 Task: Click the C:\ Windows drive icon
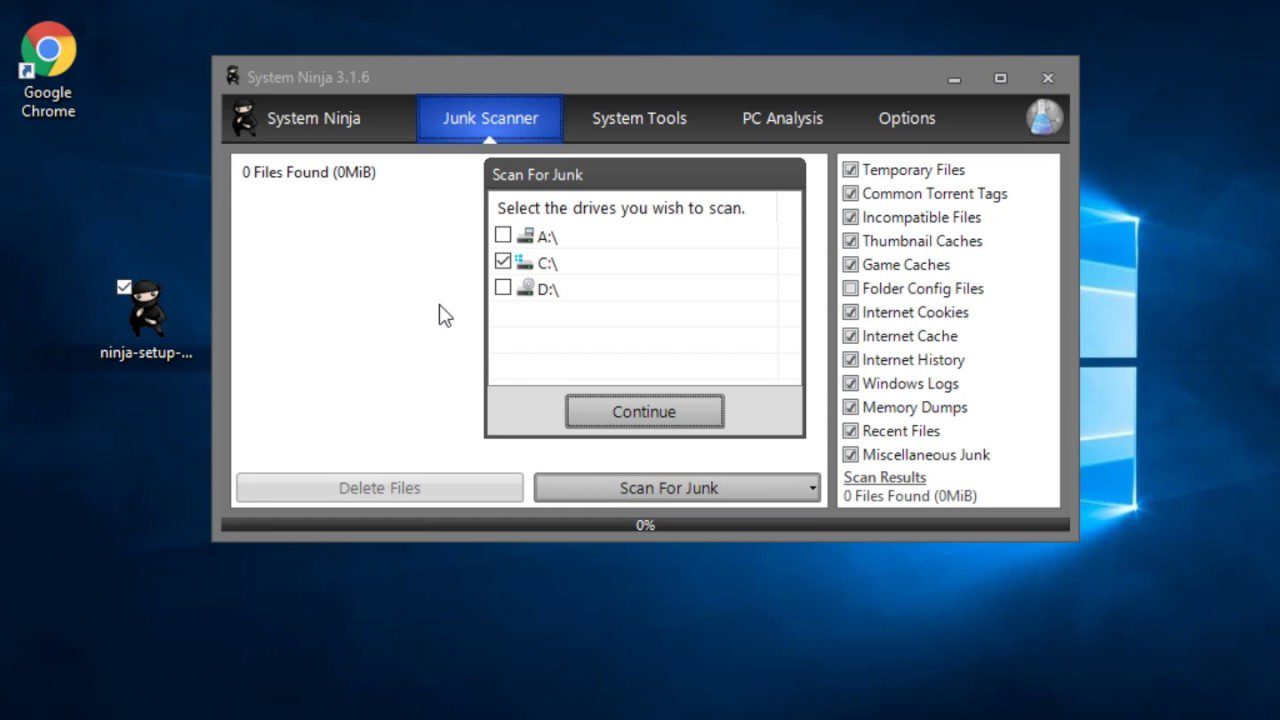coord(525,262)
